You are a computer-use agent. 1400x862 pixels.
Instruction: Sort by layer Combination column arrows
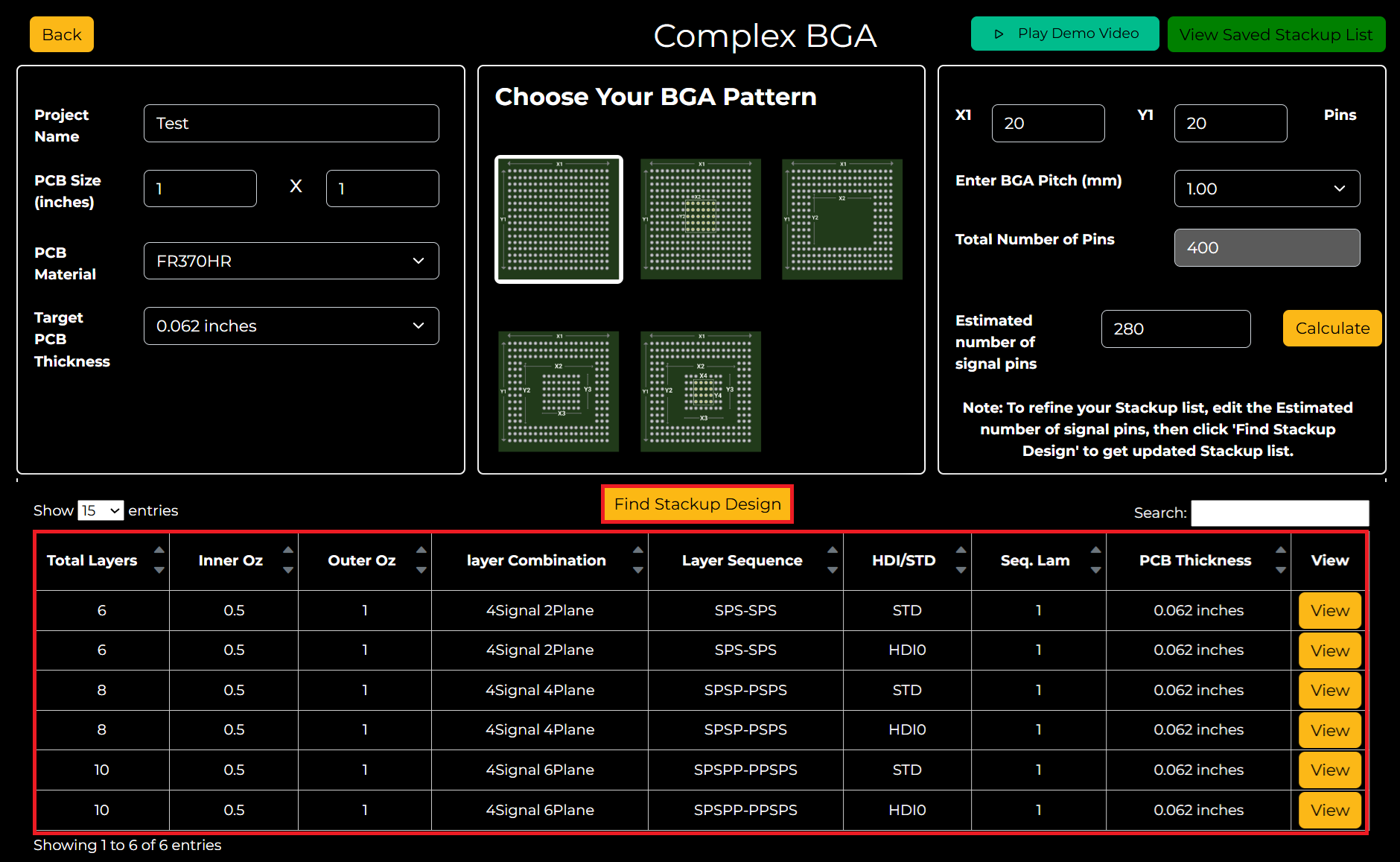point(638,560)
